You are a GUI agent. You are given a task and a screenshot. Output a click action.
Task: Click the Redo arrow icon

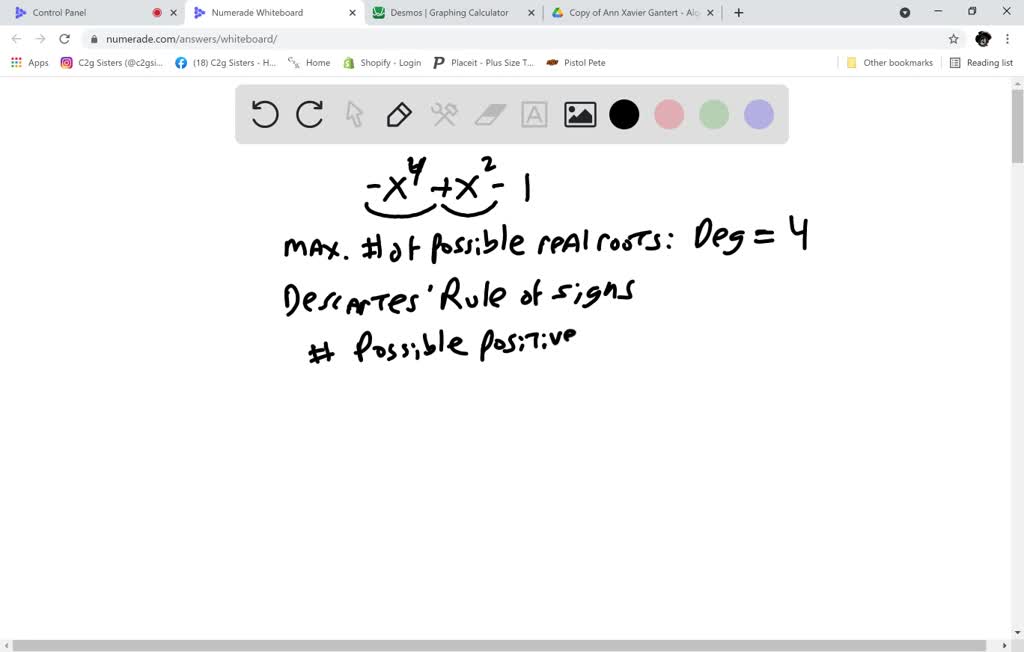pyautogui.click(x=309, y=114)
